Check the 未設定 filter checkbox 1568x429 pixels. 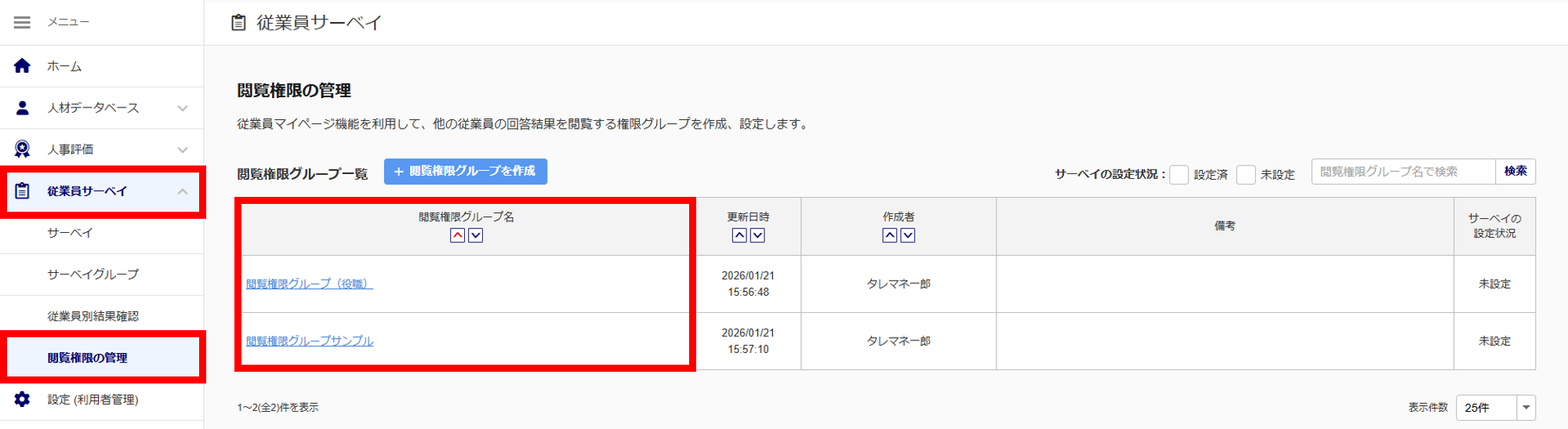[x=1245, y=174]
